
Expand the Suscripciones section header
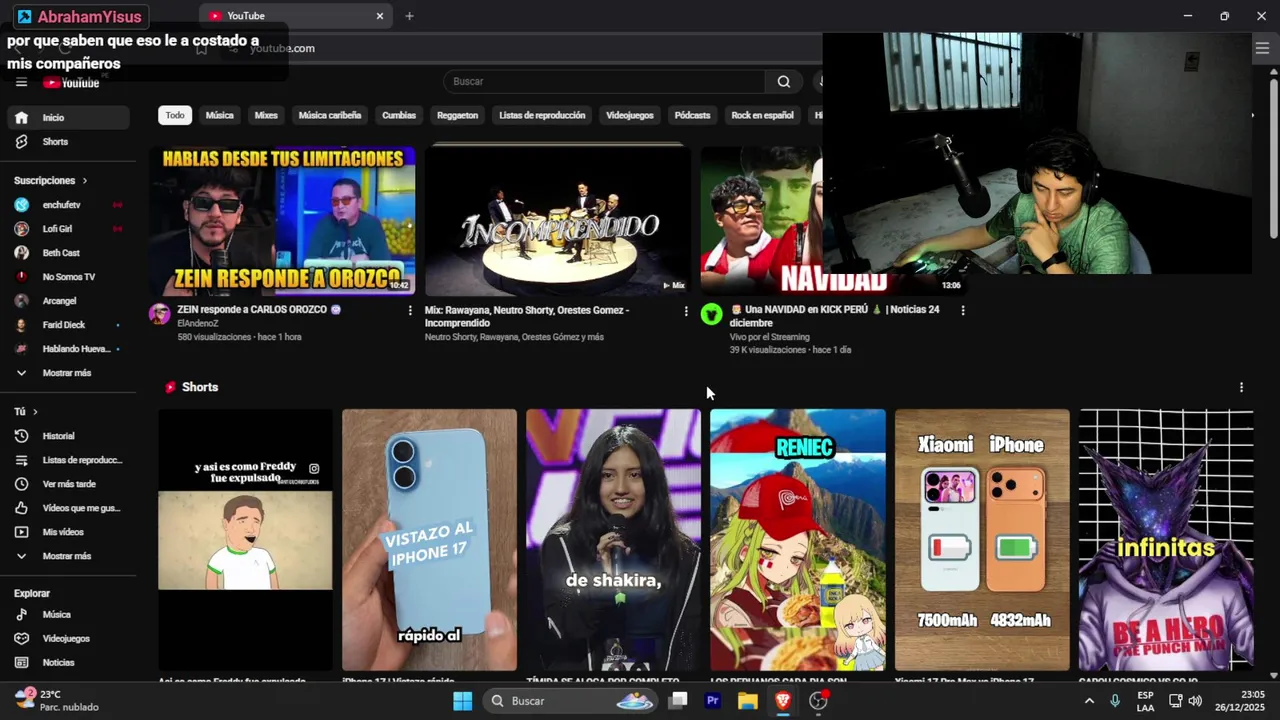(51, 181)
